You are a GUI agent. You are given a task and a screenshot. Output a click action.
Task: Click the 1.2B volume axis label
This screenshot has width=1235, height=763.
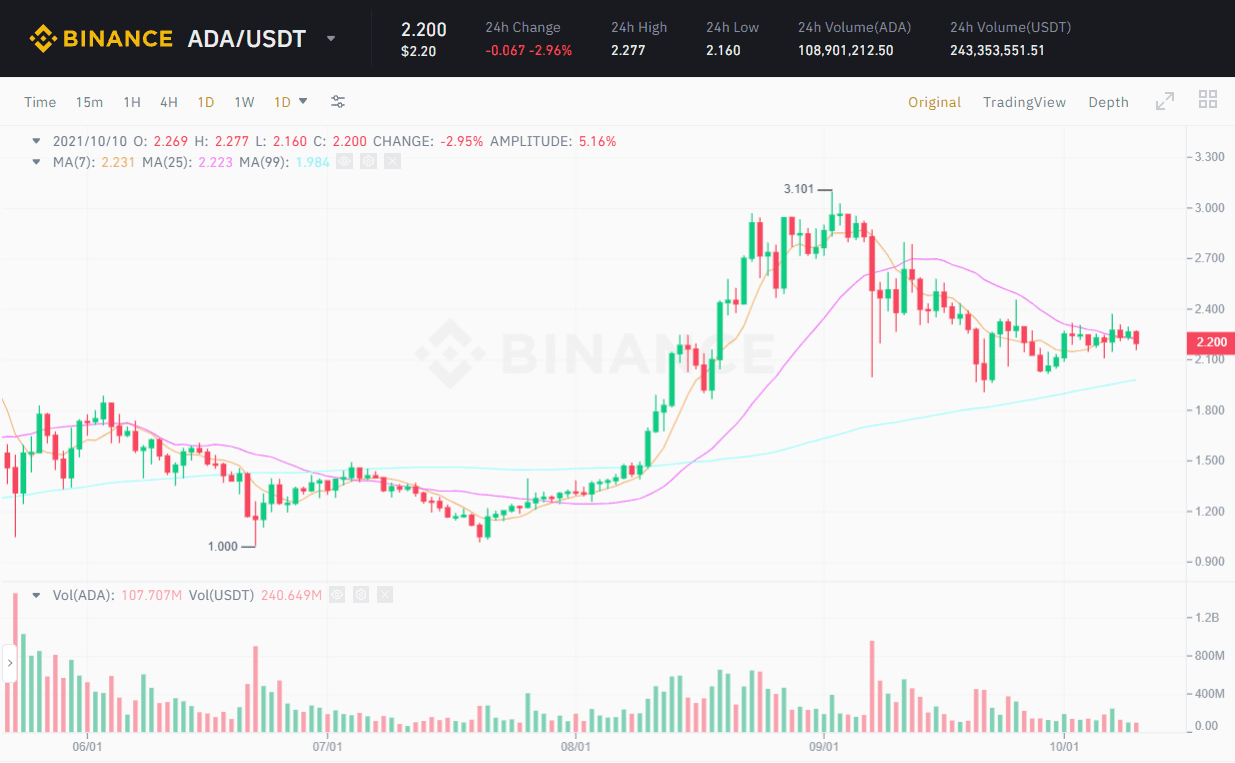1208,618
